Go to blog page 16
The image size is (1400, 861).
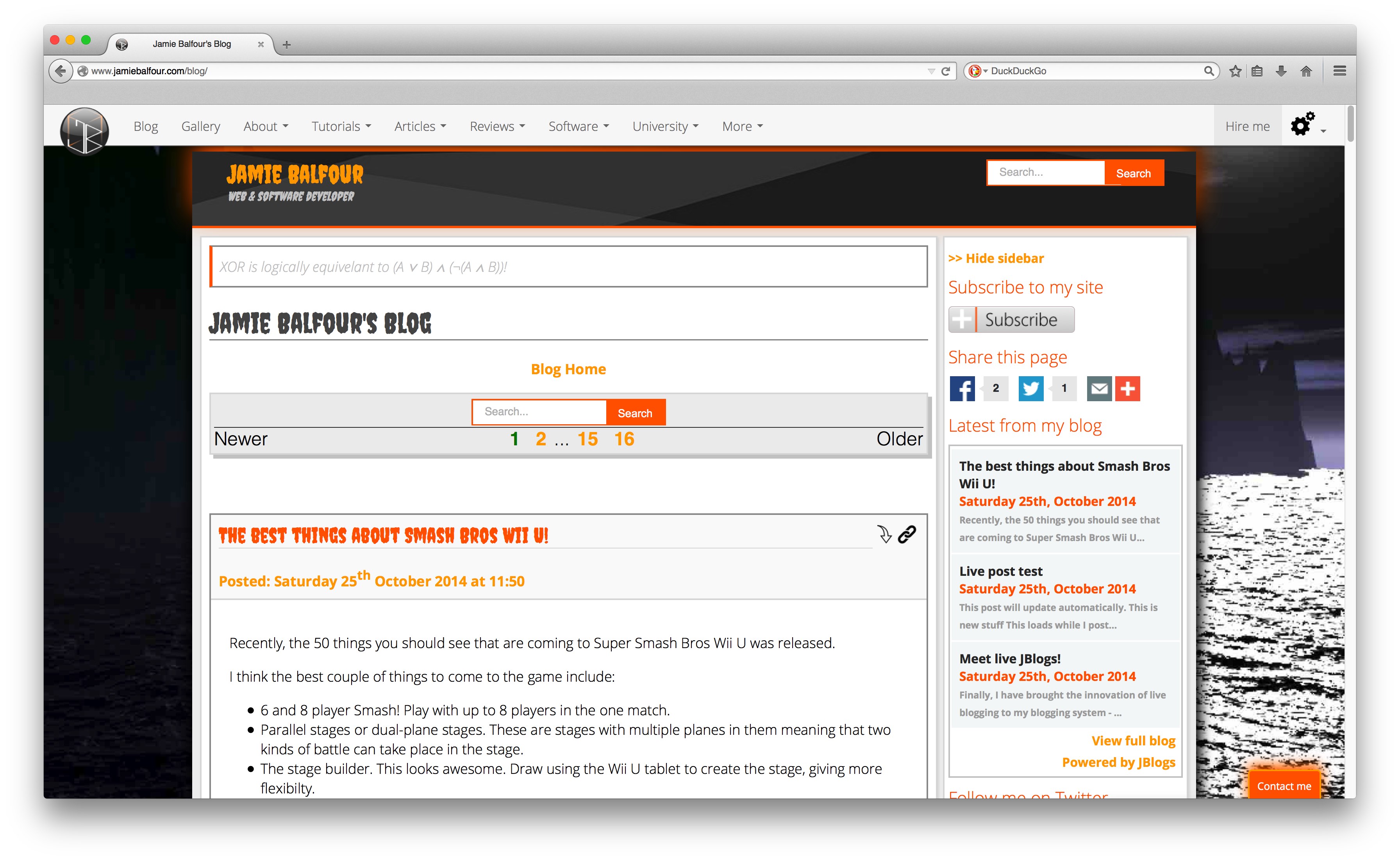click(624, 439)
